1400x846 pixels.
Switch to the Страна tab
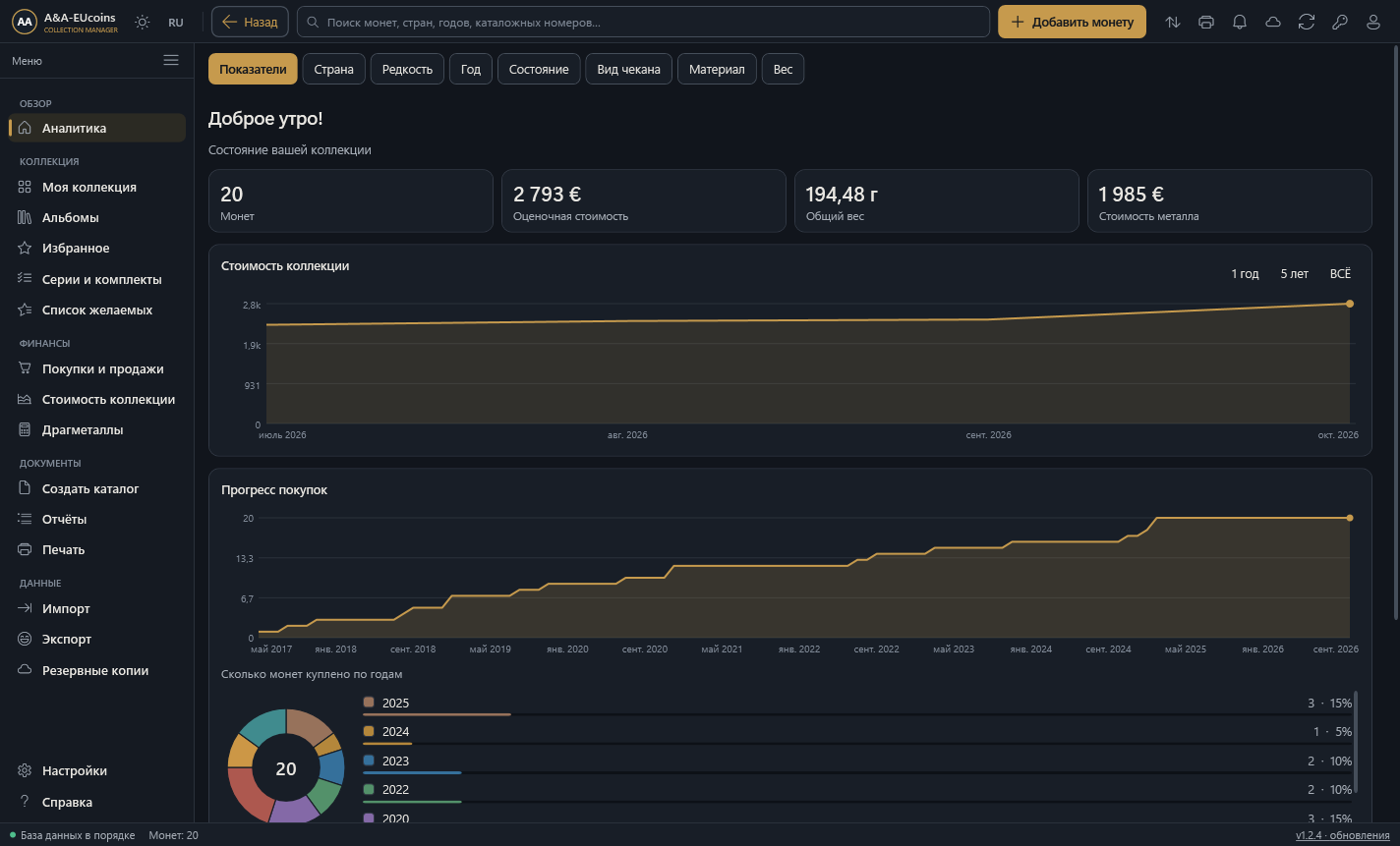[x=334, y=69]
